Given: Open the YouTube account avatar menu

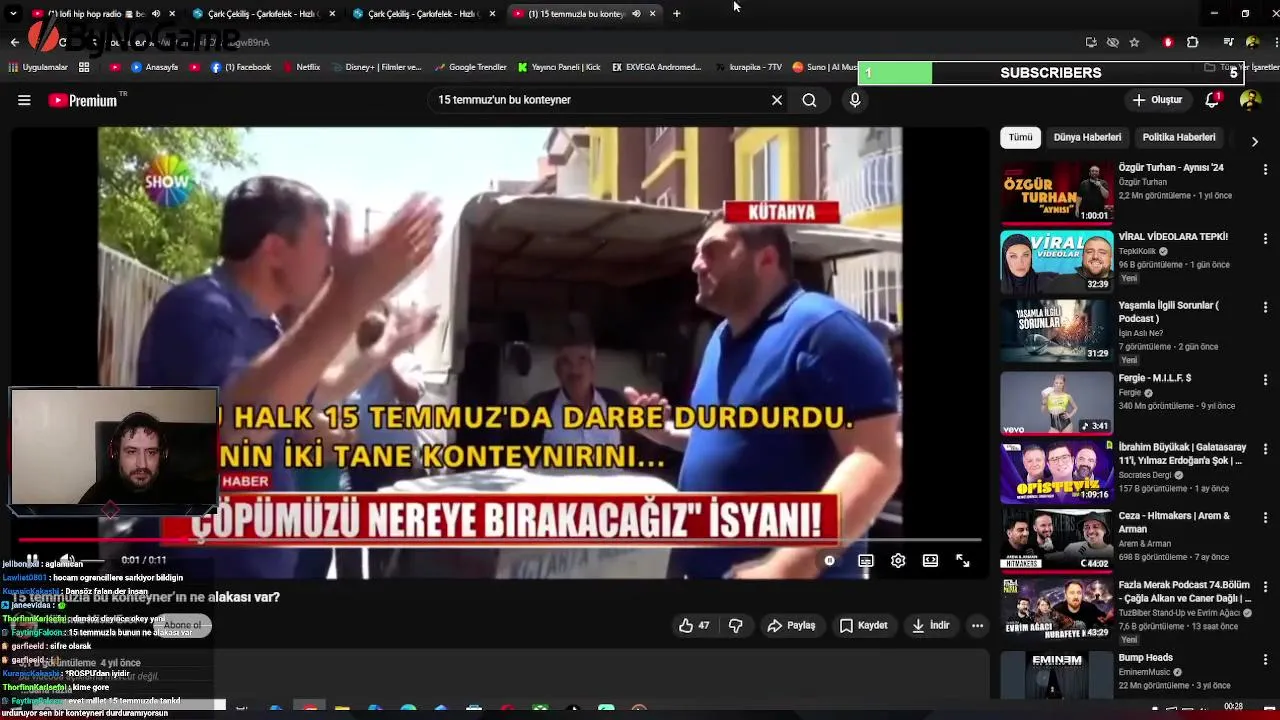Looking at the screenshot, I should pos(1250,100).
